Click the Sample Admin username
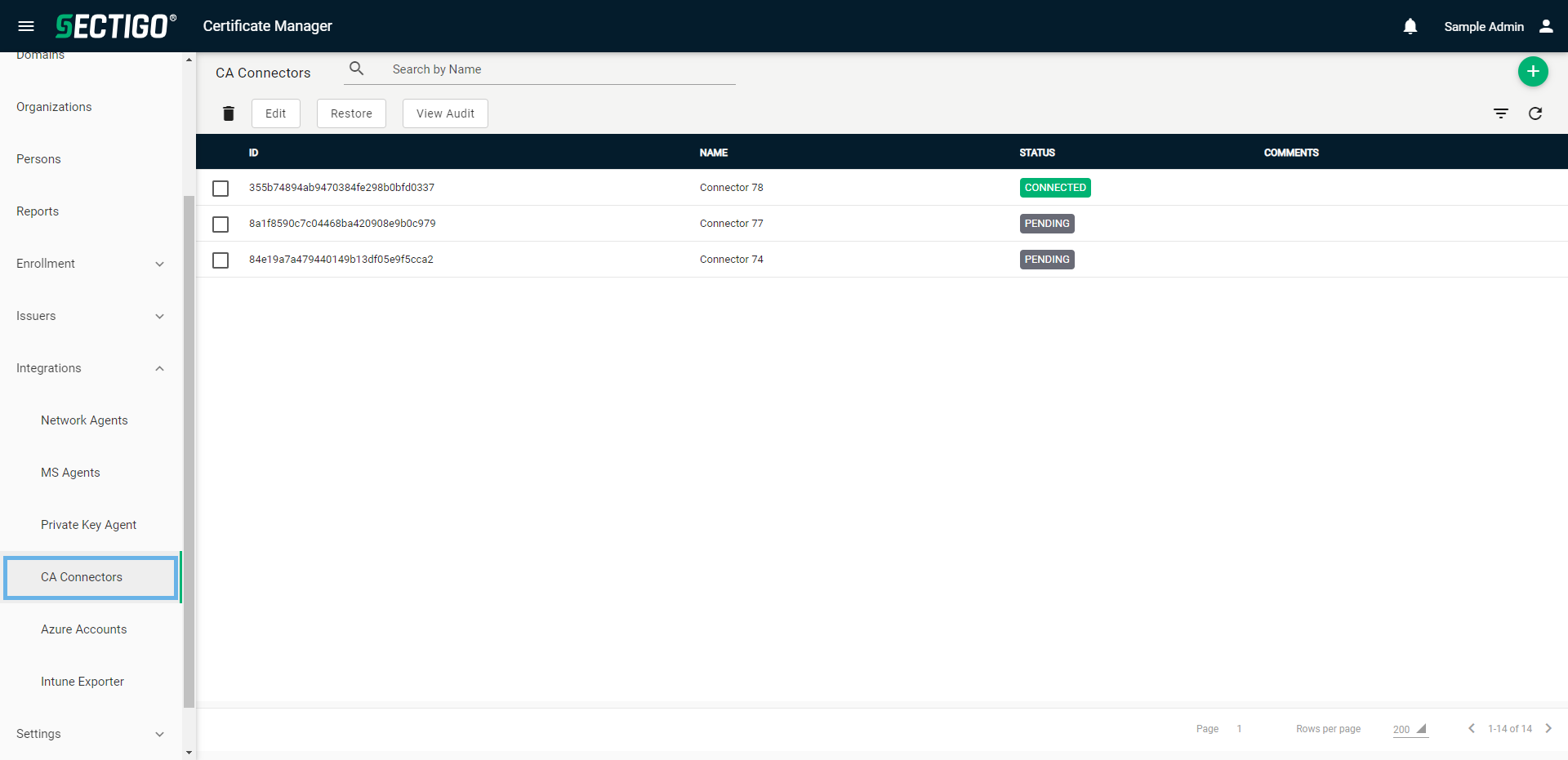The height and width of the screenshot is (760, 1568). (x=1484, y=26)
